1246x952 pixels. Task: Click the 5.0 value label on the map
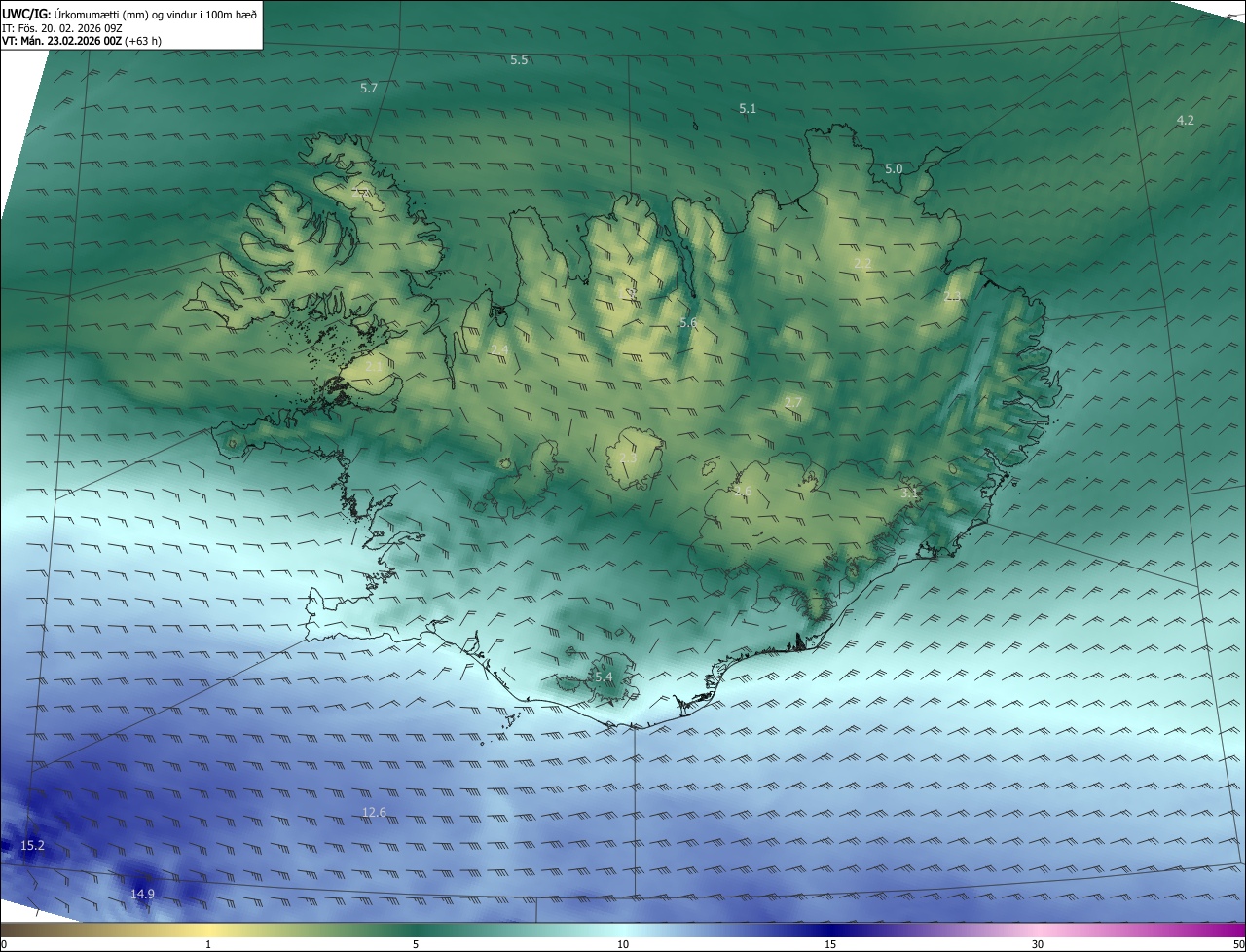(894, 168)
